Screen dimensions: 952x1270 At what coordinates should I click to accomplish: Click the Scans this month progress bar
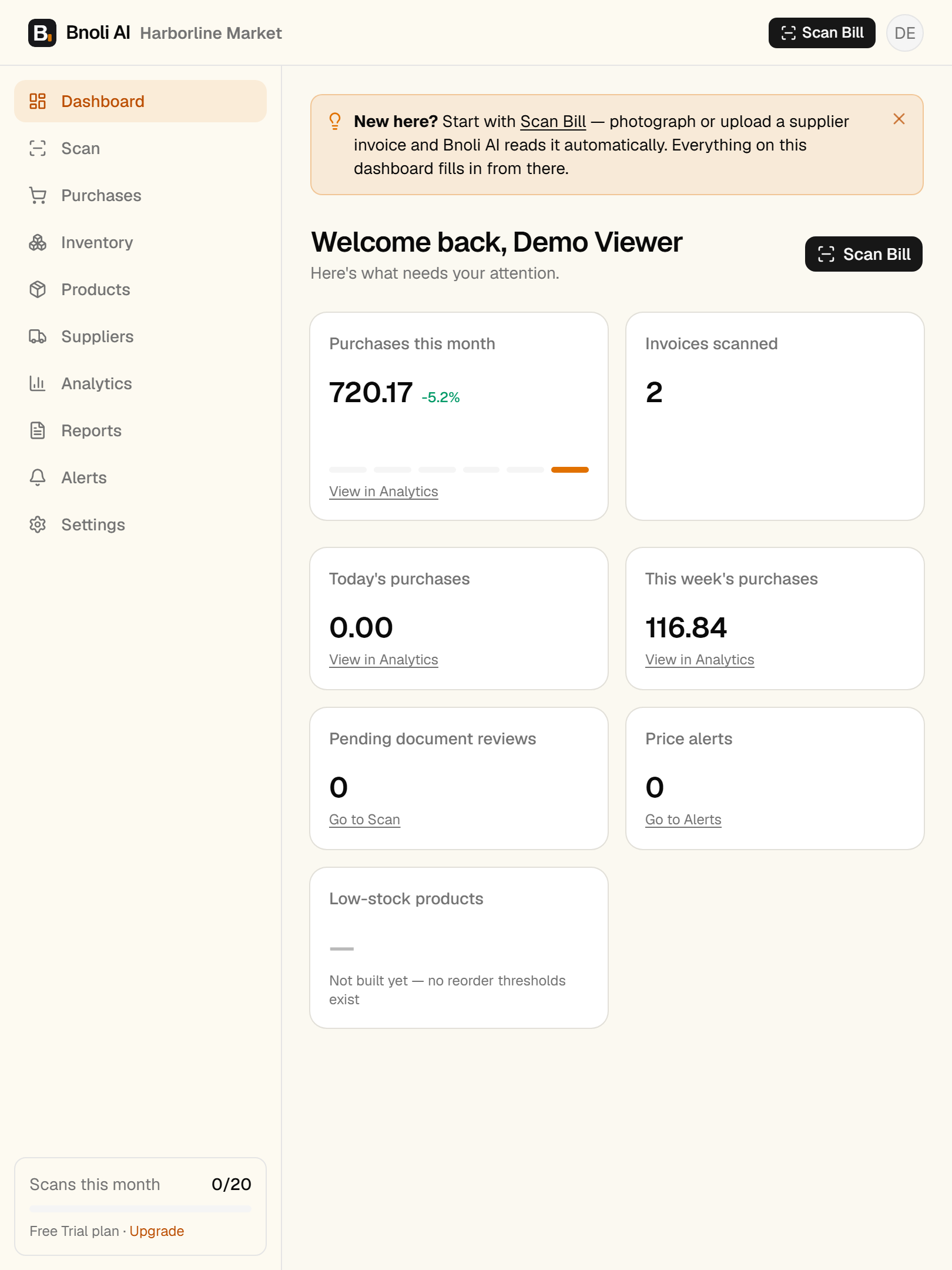pos(140,1209)
